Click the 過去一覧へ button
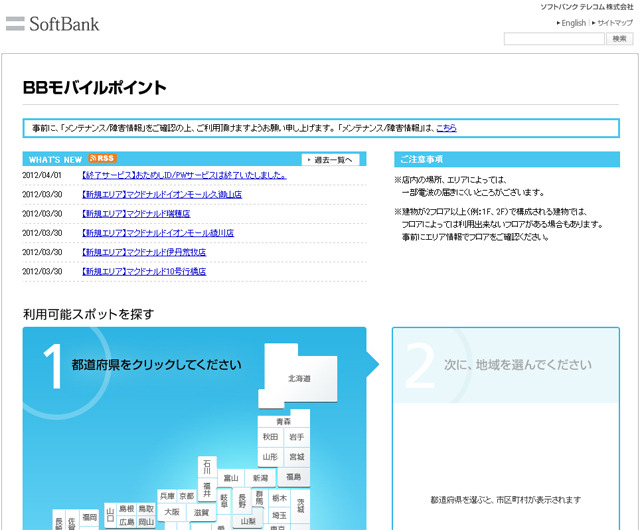 click(331, 160)
